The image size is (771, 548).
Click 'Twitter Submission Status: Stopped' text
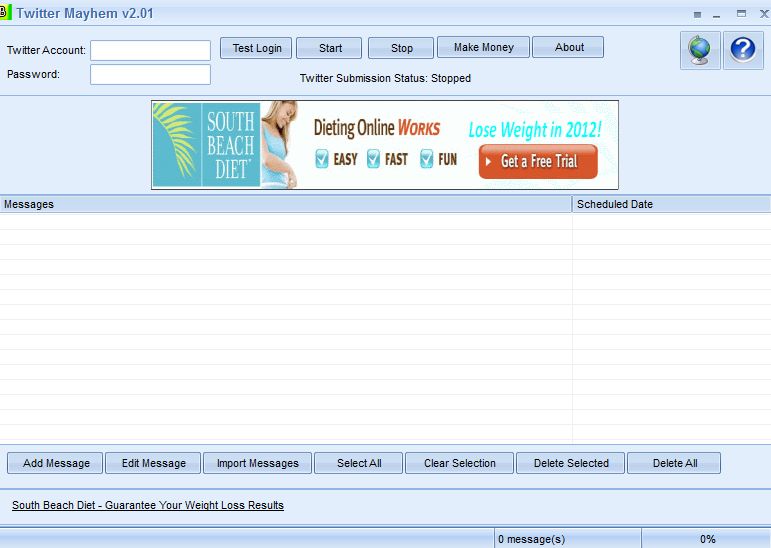[x=385, y=78]
